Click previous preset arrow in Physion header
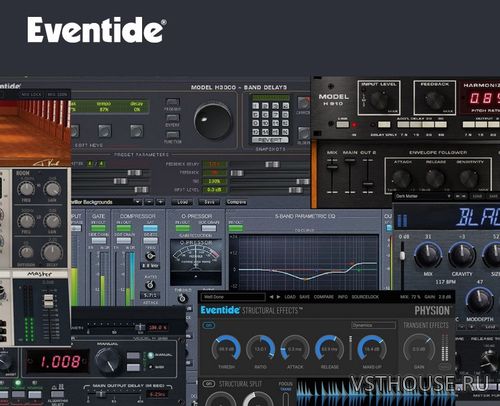Screen dimensions: 500x406 271,297
